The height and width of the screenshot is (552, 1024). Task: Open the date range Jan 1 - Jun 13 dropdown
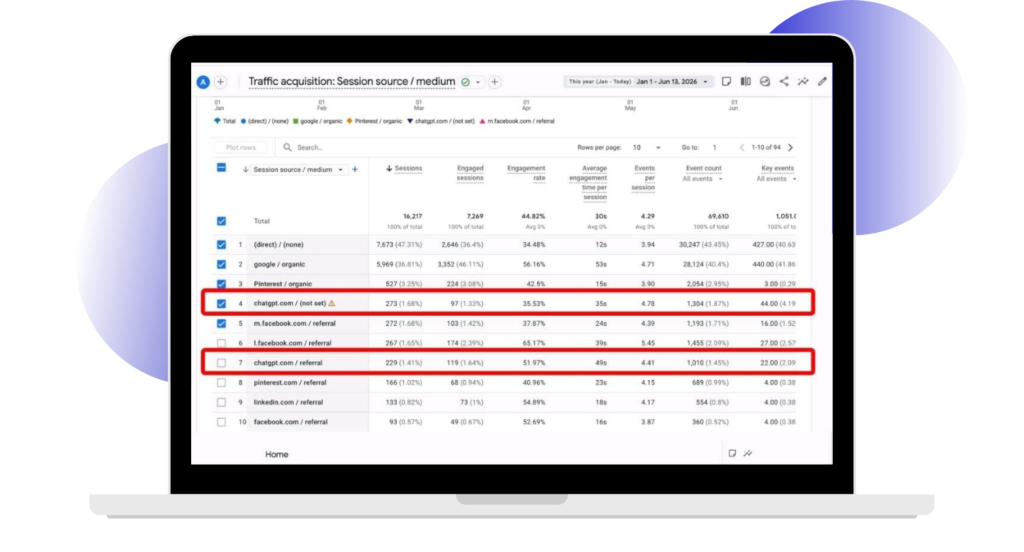click(x=672, y=82)
